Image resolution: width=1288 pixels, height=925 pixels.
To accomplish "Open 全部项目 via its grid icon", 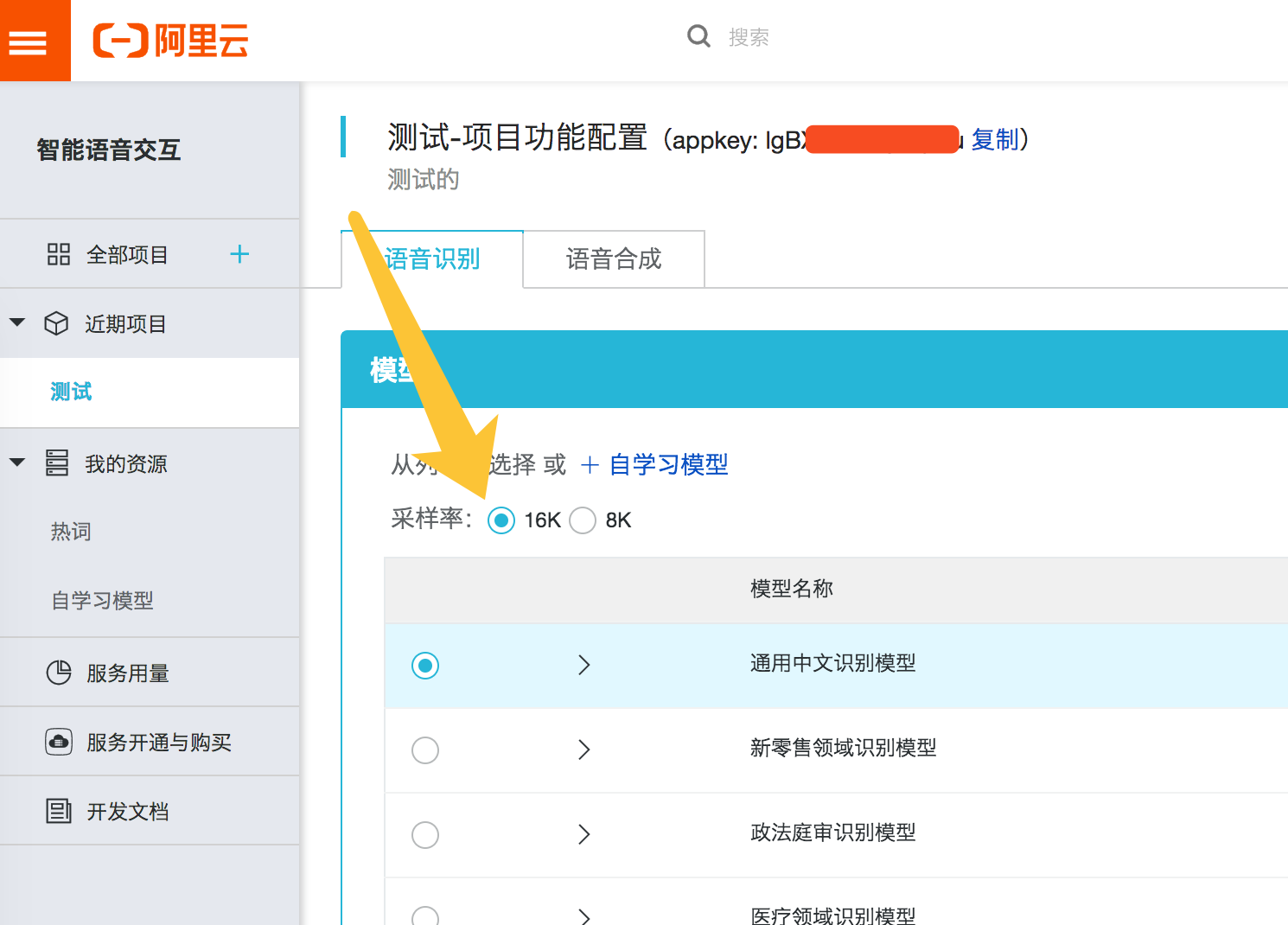I will pos(58,254).
